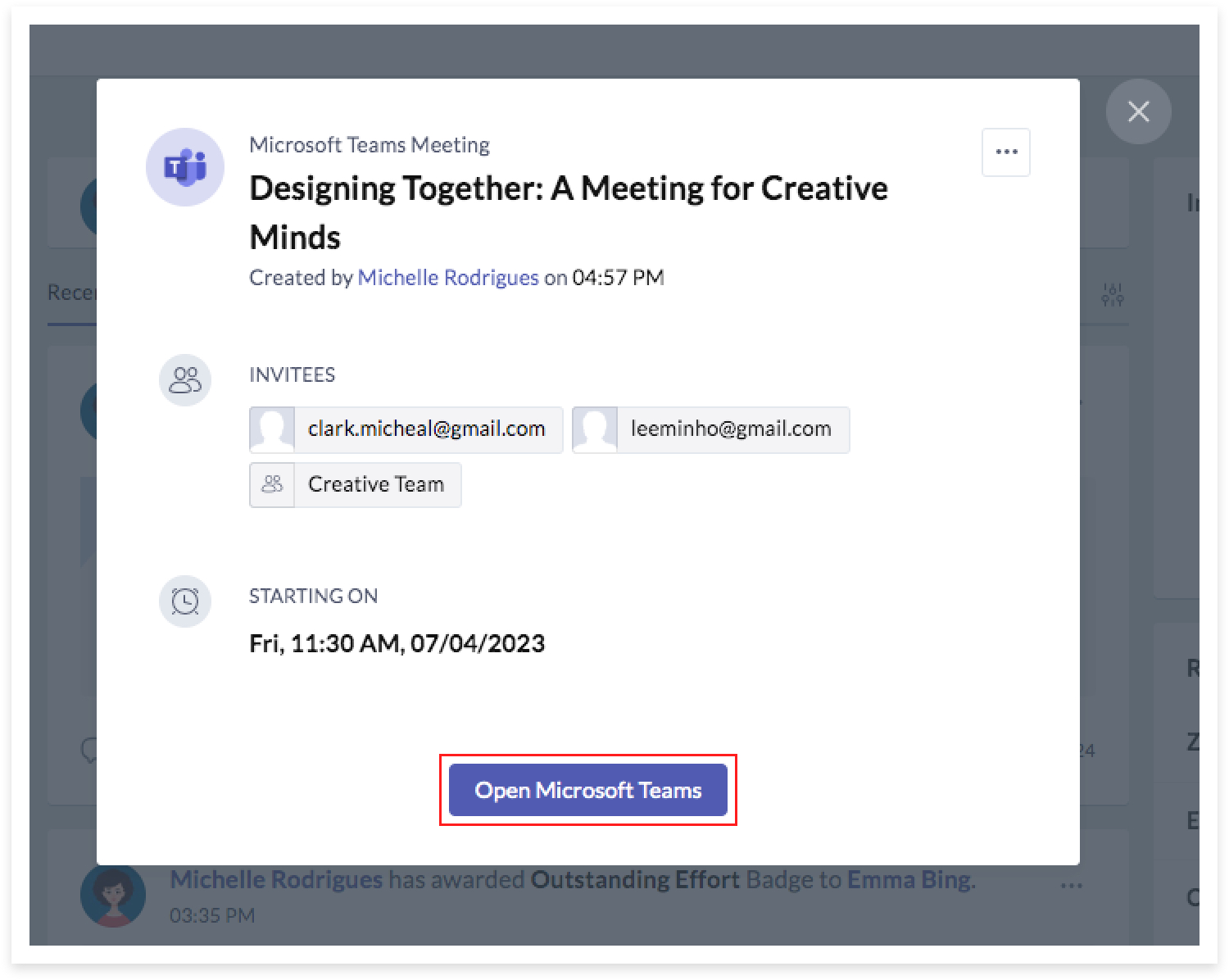
Task: Click the 03:35 PM timestamp in background feed
Action: click(212, 915)
